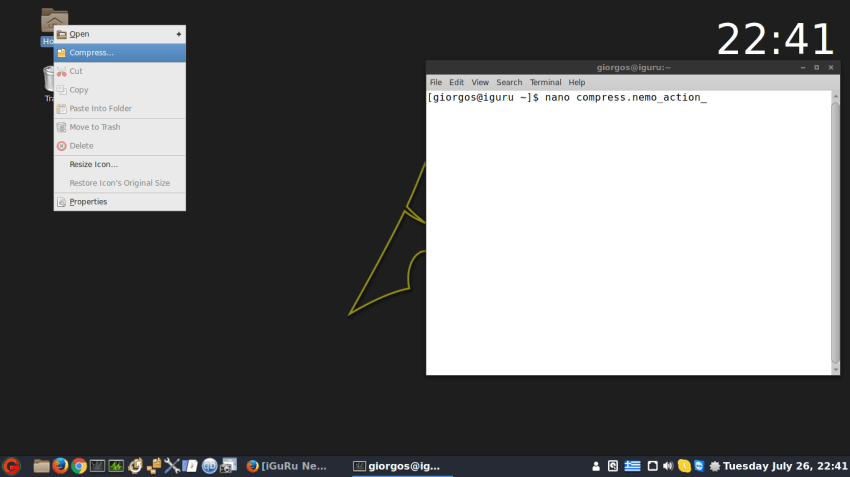
Task: Click the date and time in the panel
Action: coord(784,466)
